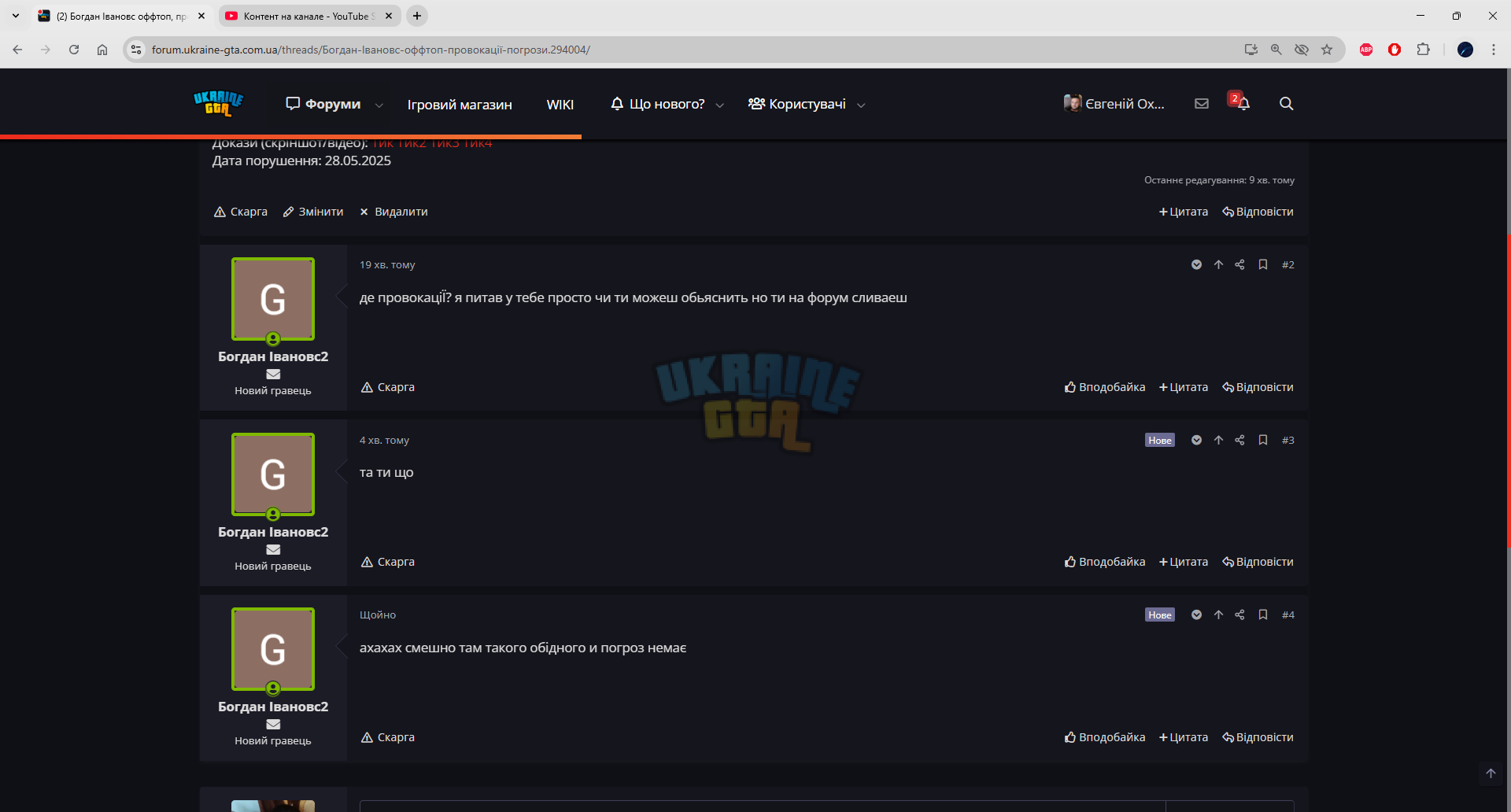Open Chrome three-dot menu
Image resolution: width=1511 pixels, height=812 pixels.
click(x=1494, y=50)
